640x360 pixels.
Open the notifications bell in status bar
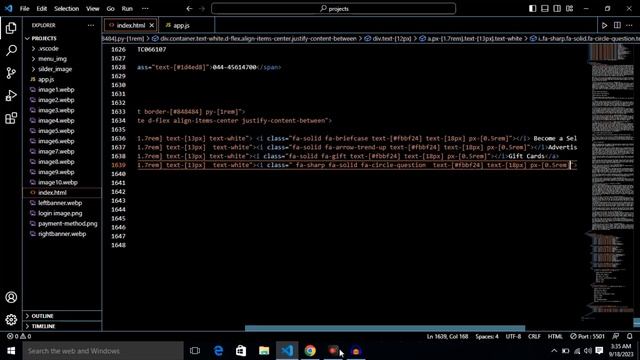pos(630,336)
